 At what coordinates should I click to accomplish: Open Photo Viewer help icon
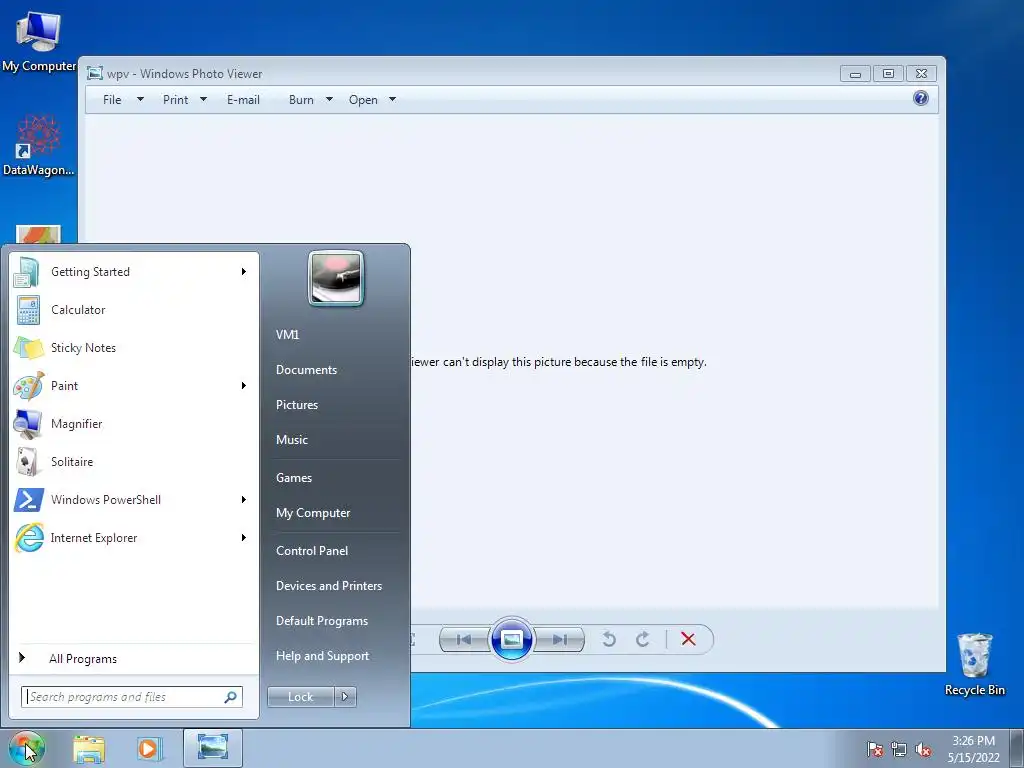[921, 99]
